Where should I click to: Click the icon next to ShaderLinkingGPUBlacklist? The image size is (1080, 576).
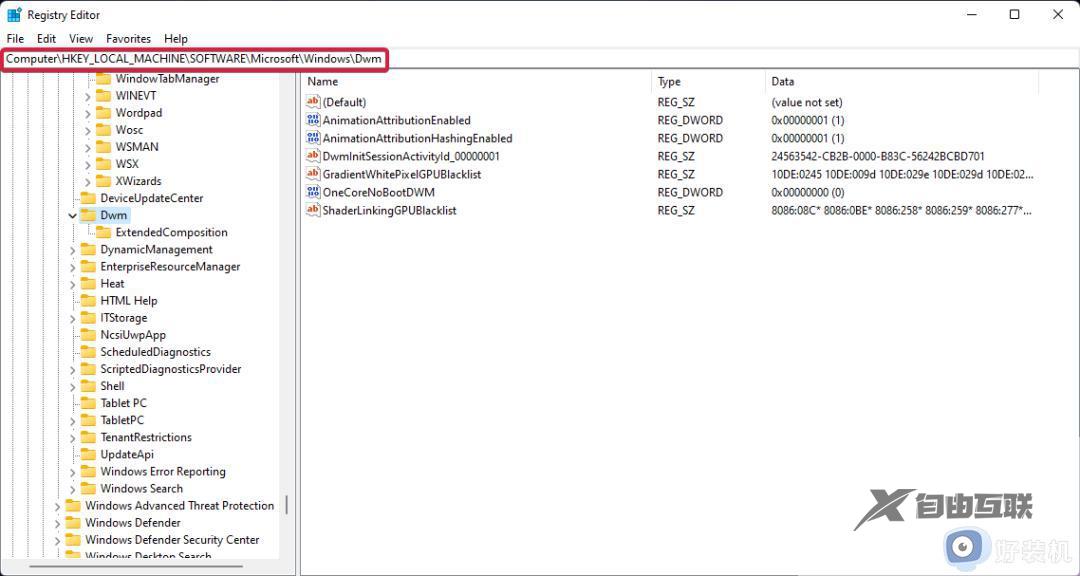(x=312, y=210)
